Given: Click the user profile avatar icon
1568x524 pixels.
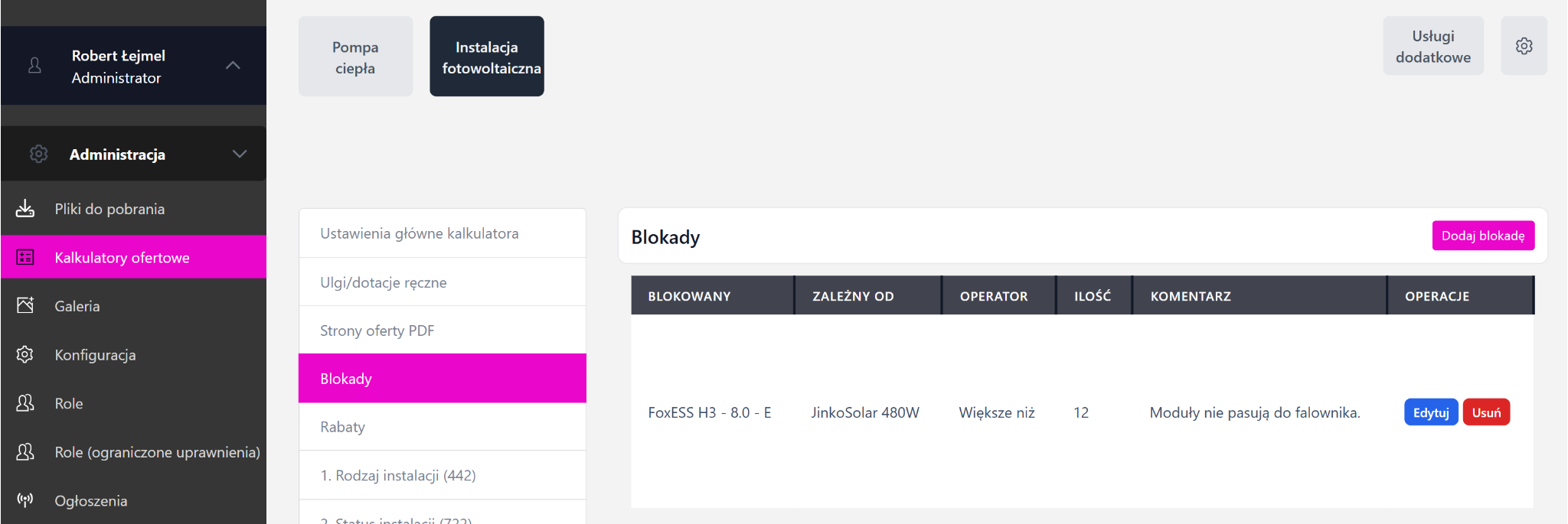Looking at the screenshot, I should click(x=34, y=66).
